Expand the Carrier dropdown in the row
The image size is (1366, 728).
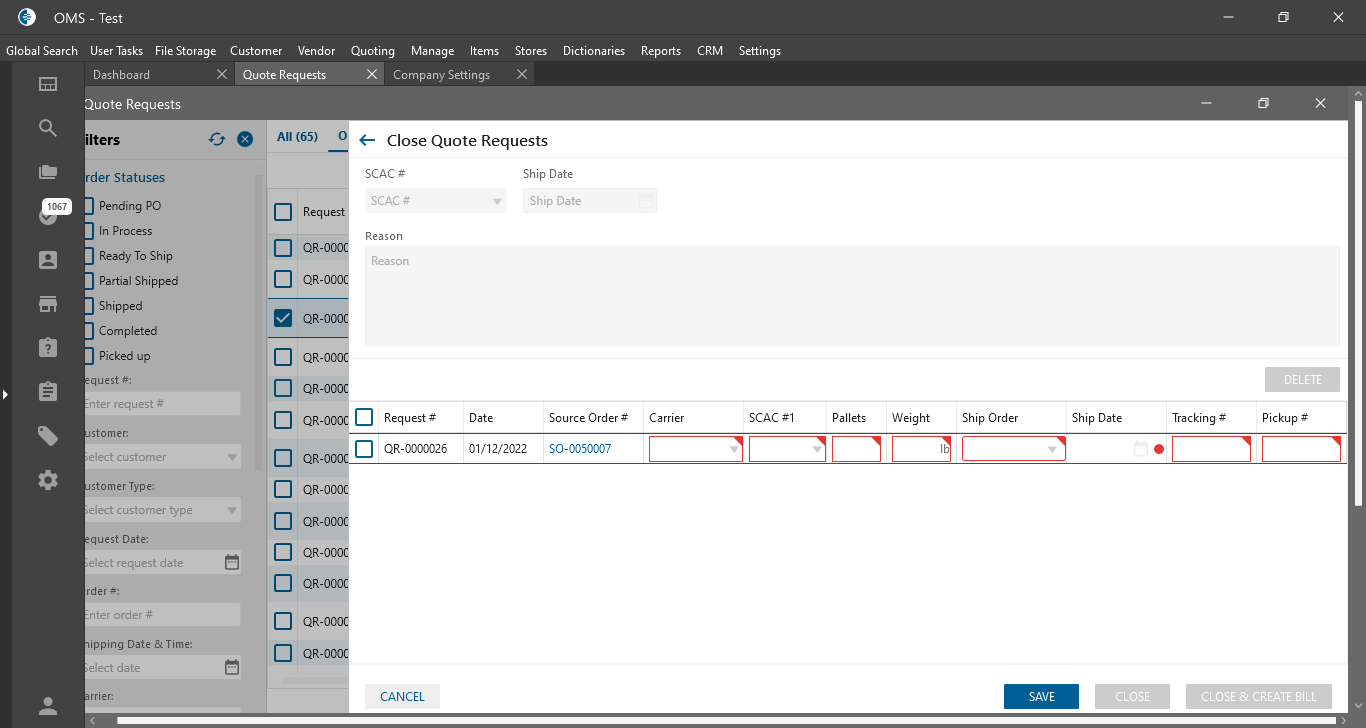click(x=734, y=450)
